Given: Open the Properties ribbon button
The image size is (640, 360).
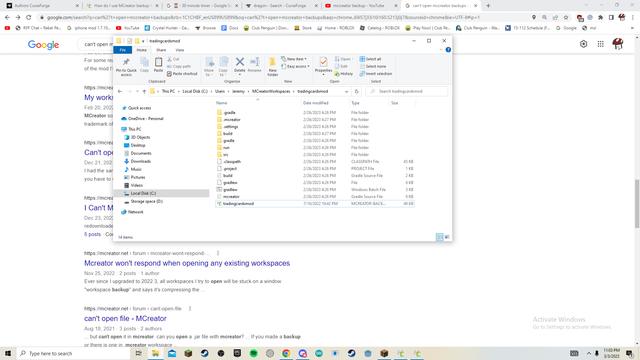Looking at the screenshot, I should pos(323,65).
